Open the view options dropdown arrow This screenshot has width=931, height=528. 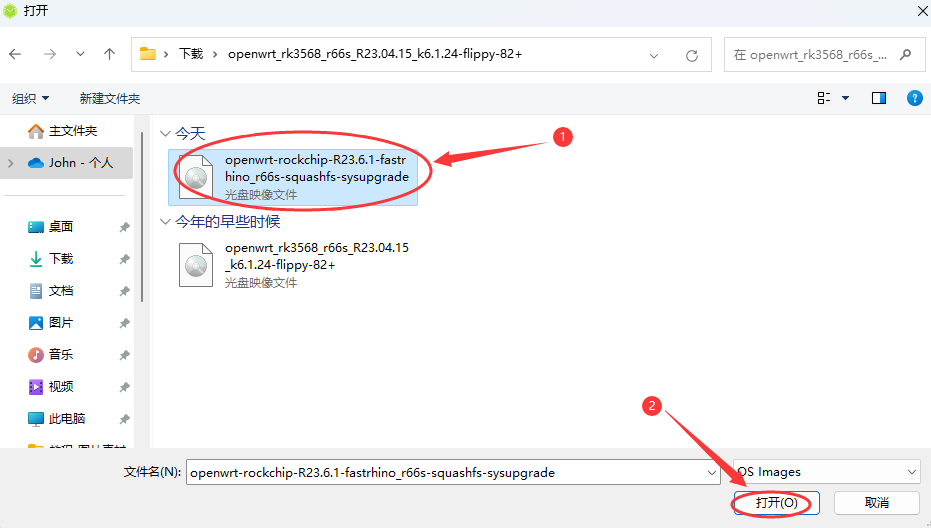click(x=846, y=98)
